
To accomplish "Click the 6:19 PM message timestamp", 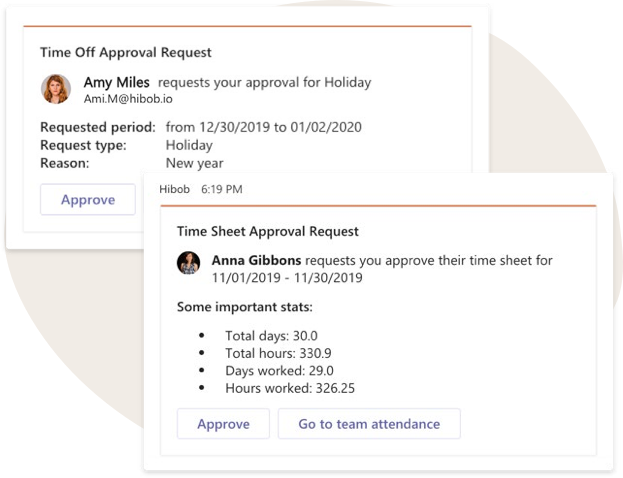I will [x=222, y=189].
